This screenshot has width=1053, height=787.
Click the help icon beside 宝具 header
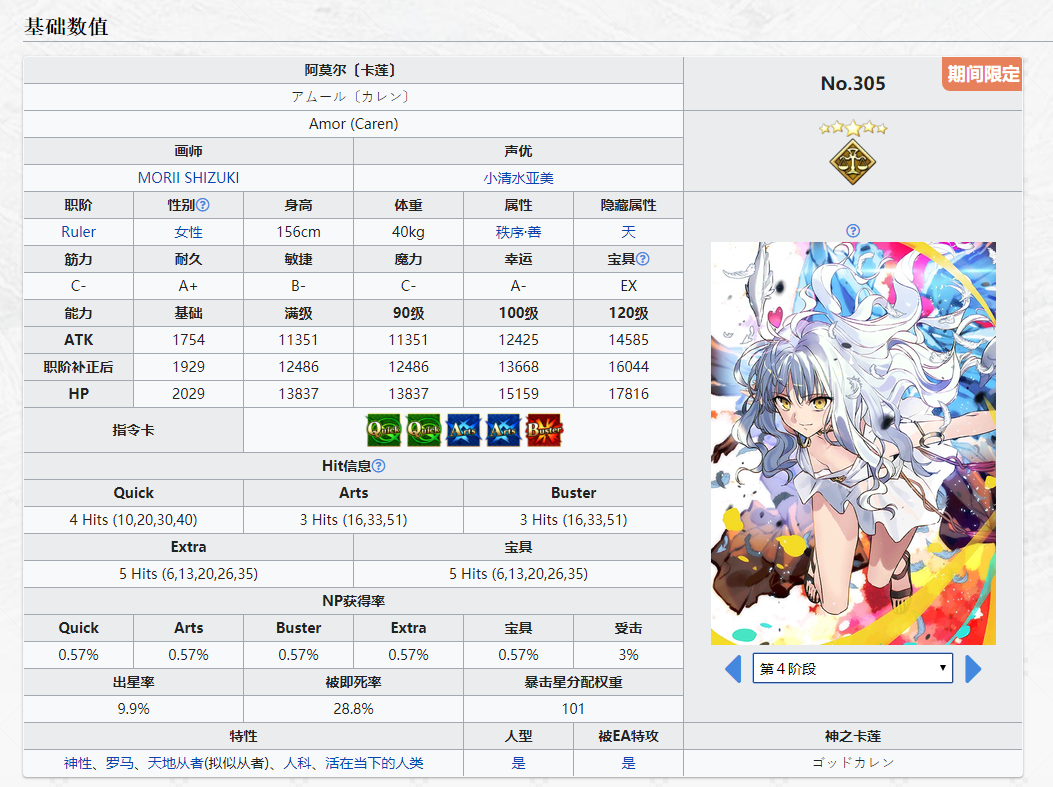click(x=643, y=259)
